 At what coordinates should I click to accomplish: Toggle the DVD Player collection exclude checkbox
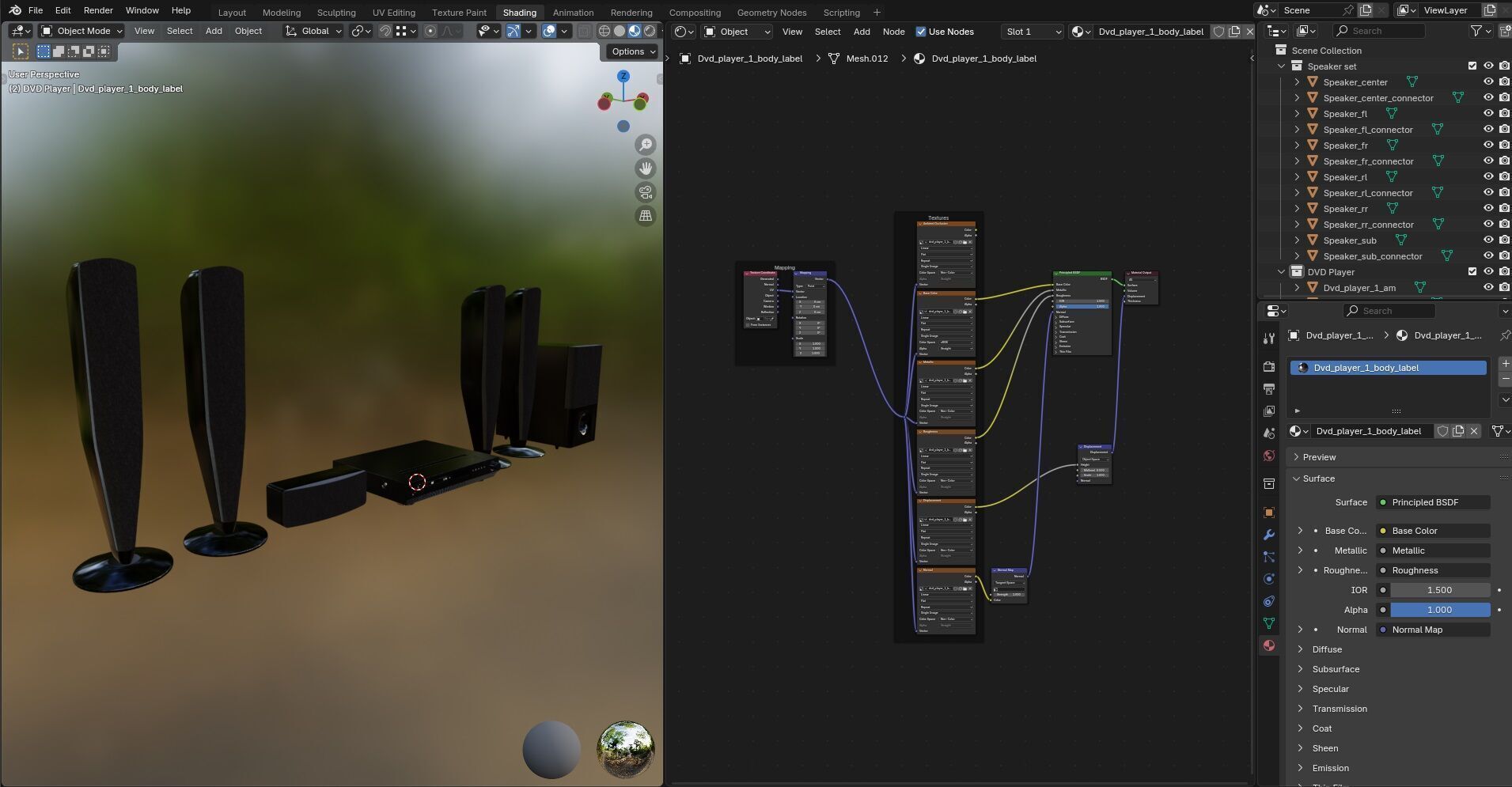pos(1472,272)
